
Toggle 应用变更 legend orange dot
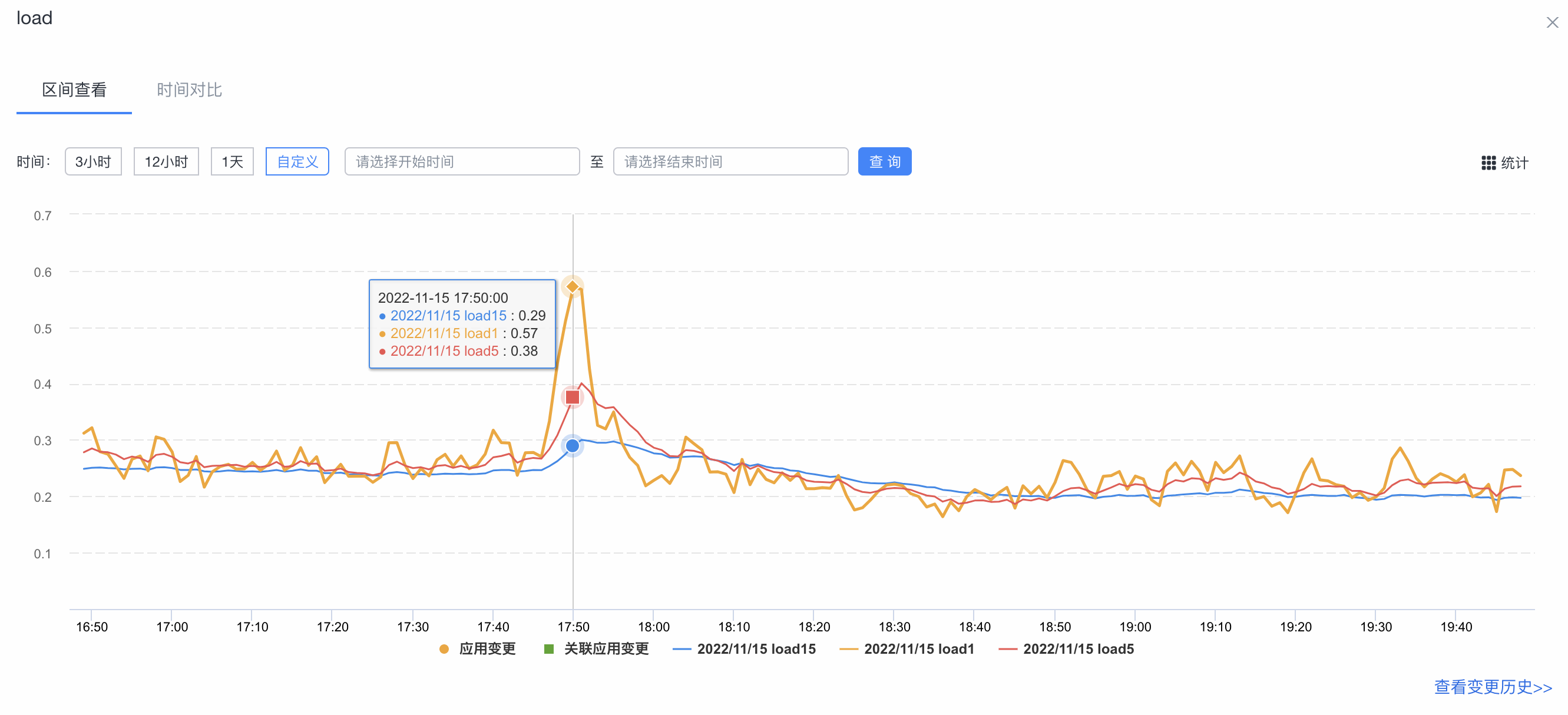click(x=444, y=648)
